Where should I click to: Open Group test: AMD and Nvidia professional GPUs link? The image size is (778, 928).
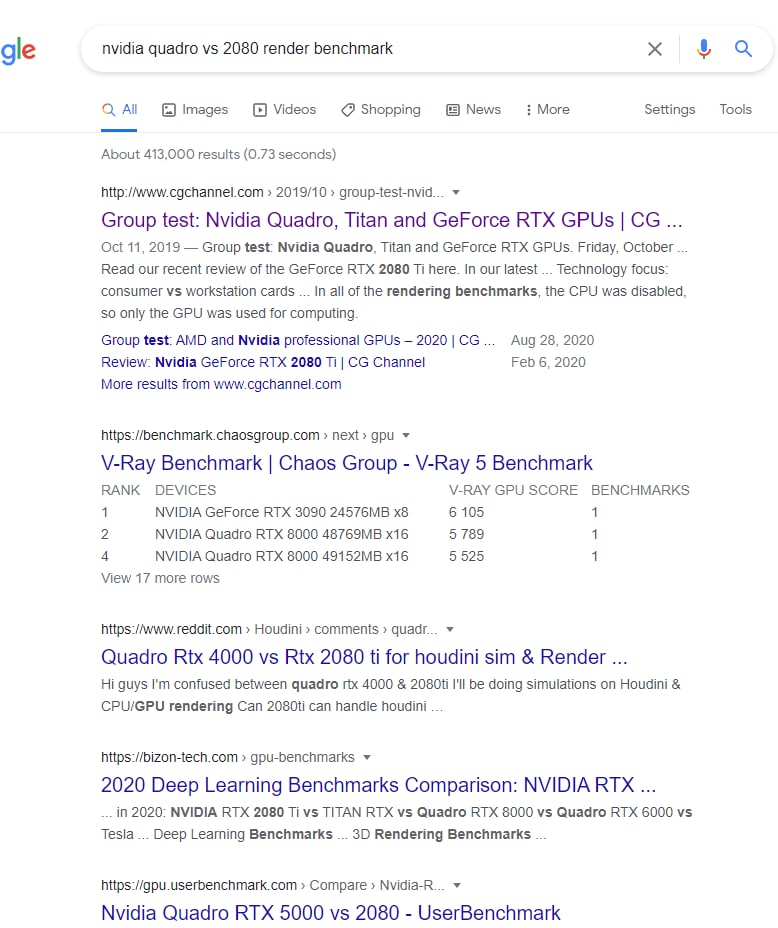[298, 340]
